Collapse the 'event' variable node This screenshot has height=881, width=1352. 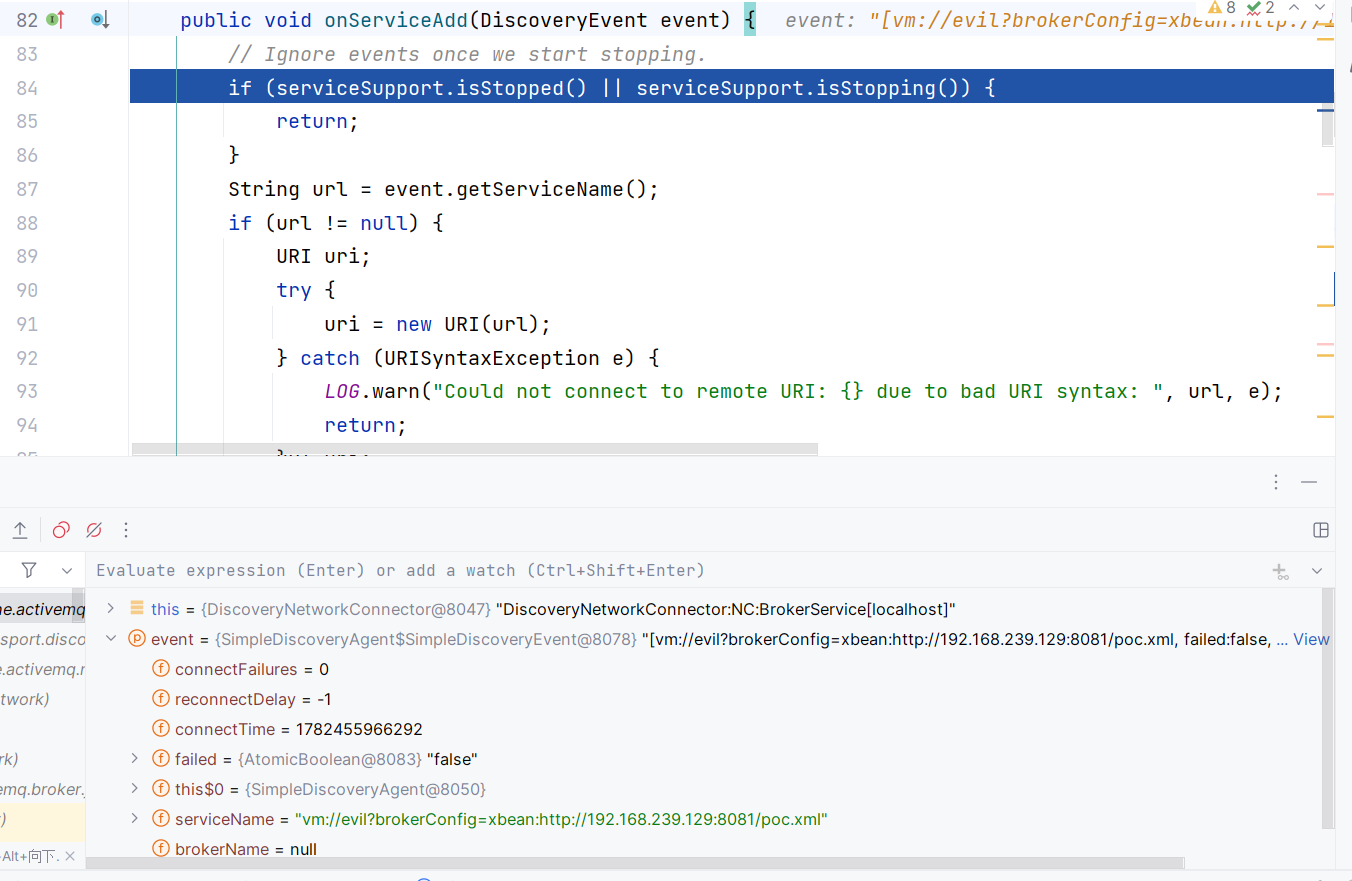tap(111, 639)
